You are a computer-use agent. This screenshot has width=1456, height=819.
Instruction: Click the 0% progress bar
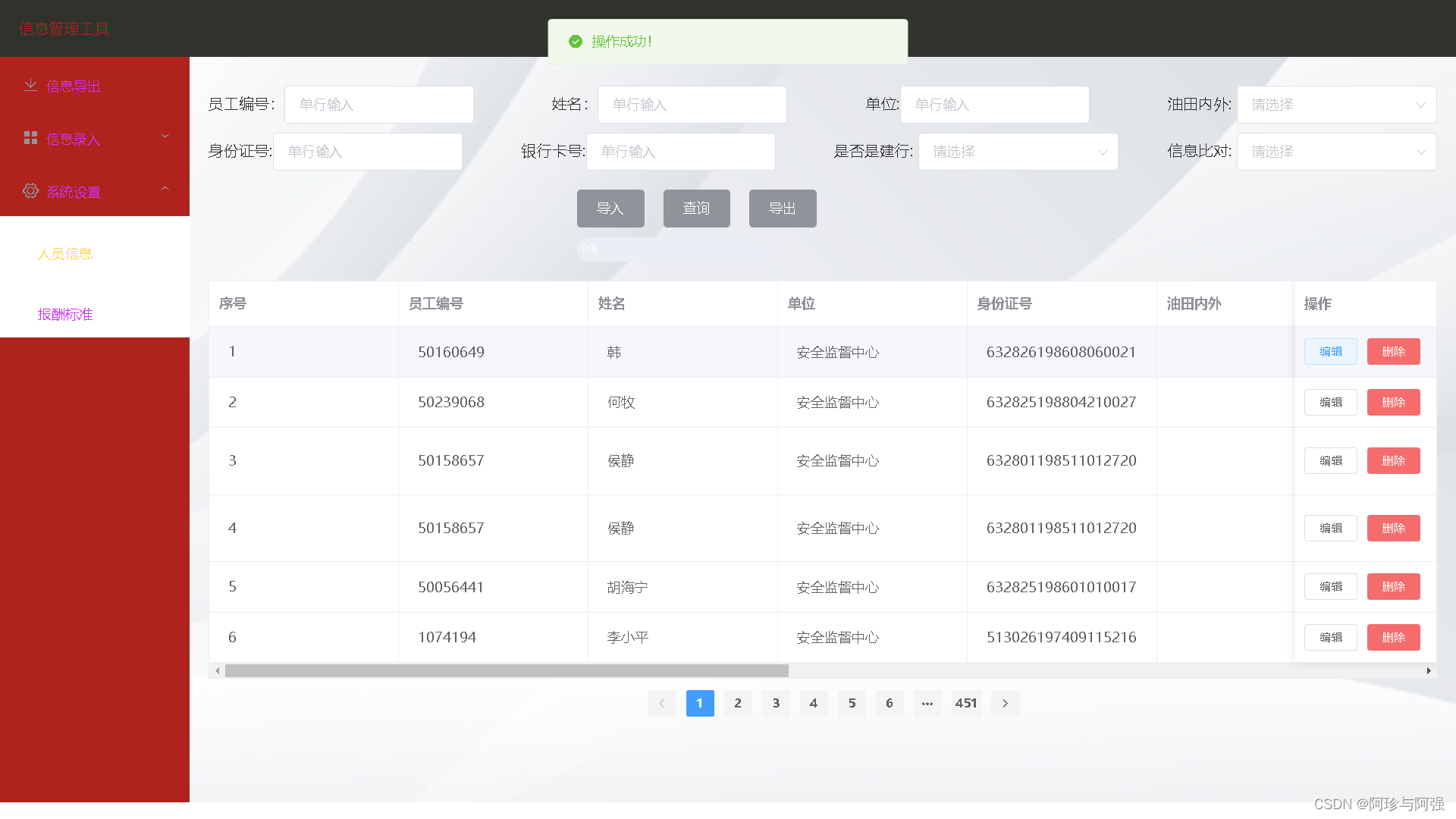pos(670,249)
